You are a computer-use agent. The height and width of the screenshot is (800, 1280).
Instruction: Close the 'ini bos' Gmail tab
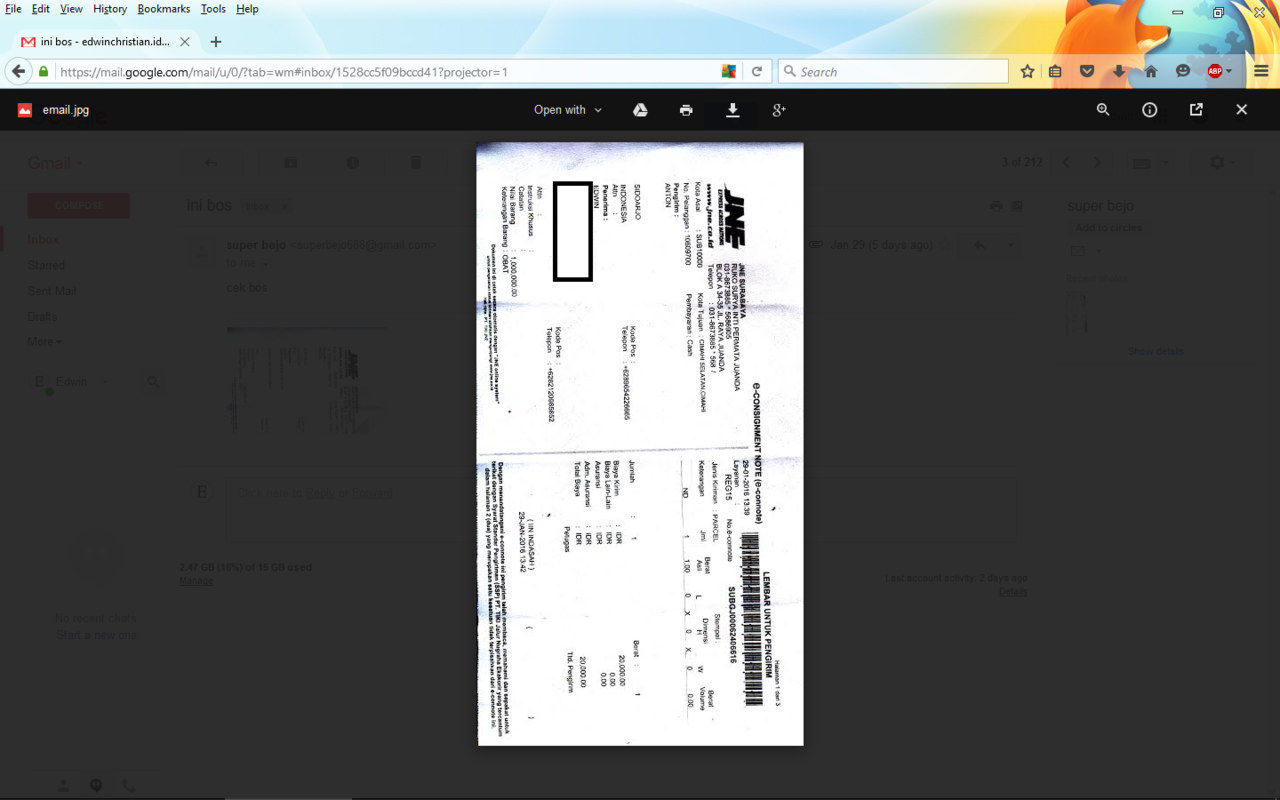click(185, 42)
